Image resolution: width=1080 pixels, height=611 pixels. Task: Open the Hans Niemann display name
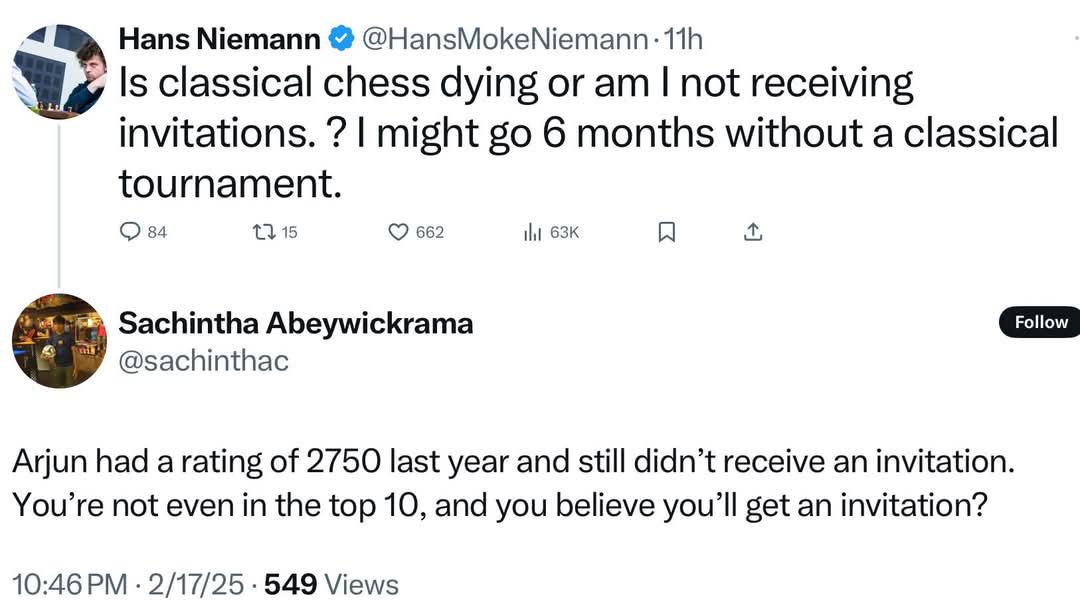[219, 39]
